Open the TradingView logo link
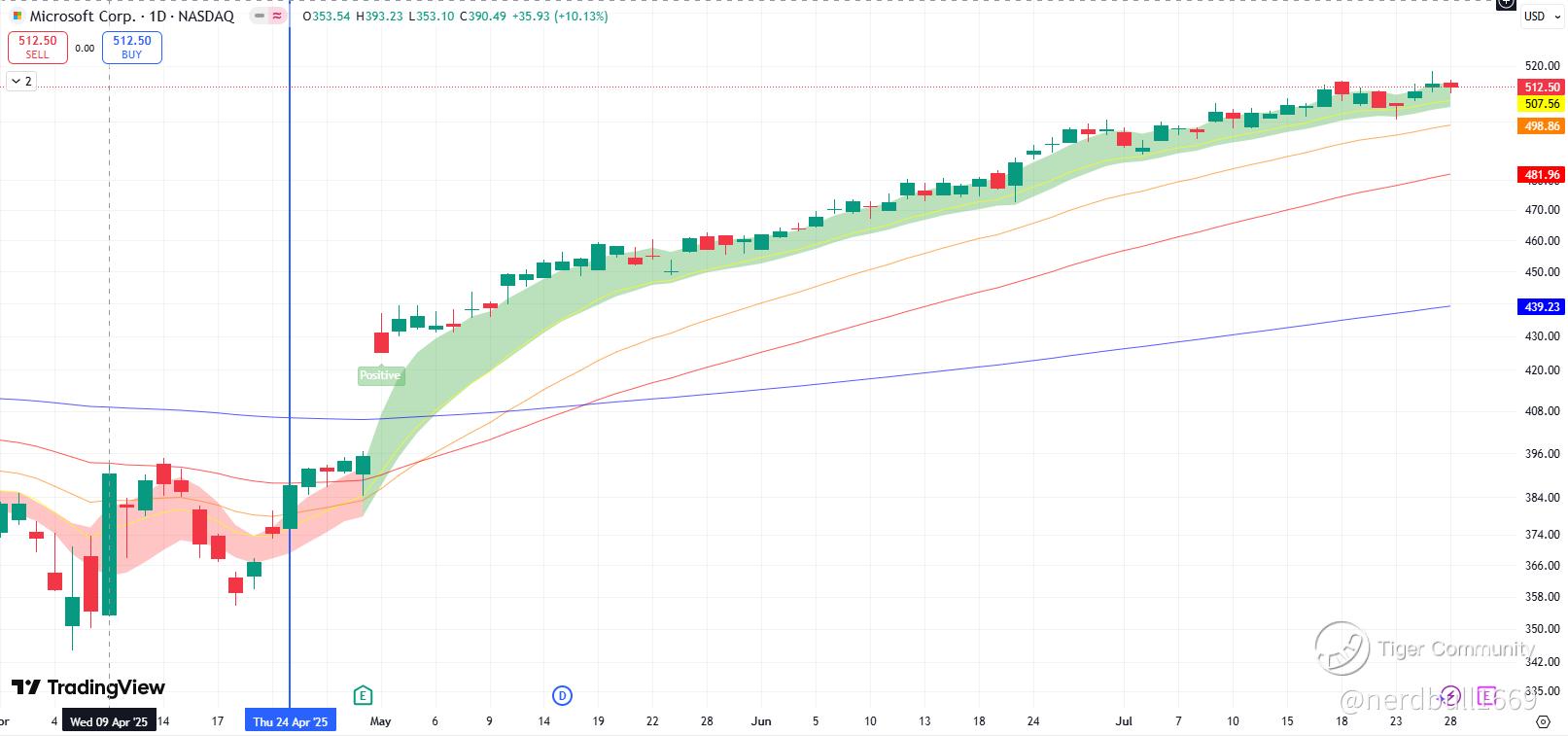Screen dimensions: 1568x736 [x=88, y=687]
